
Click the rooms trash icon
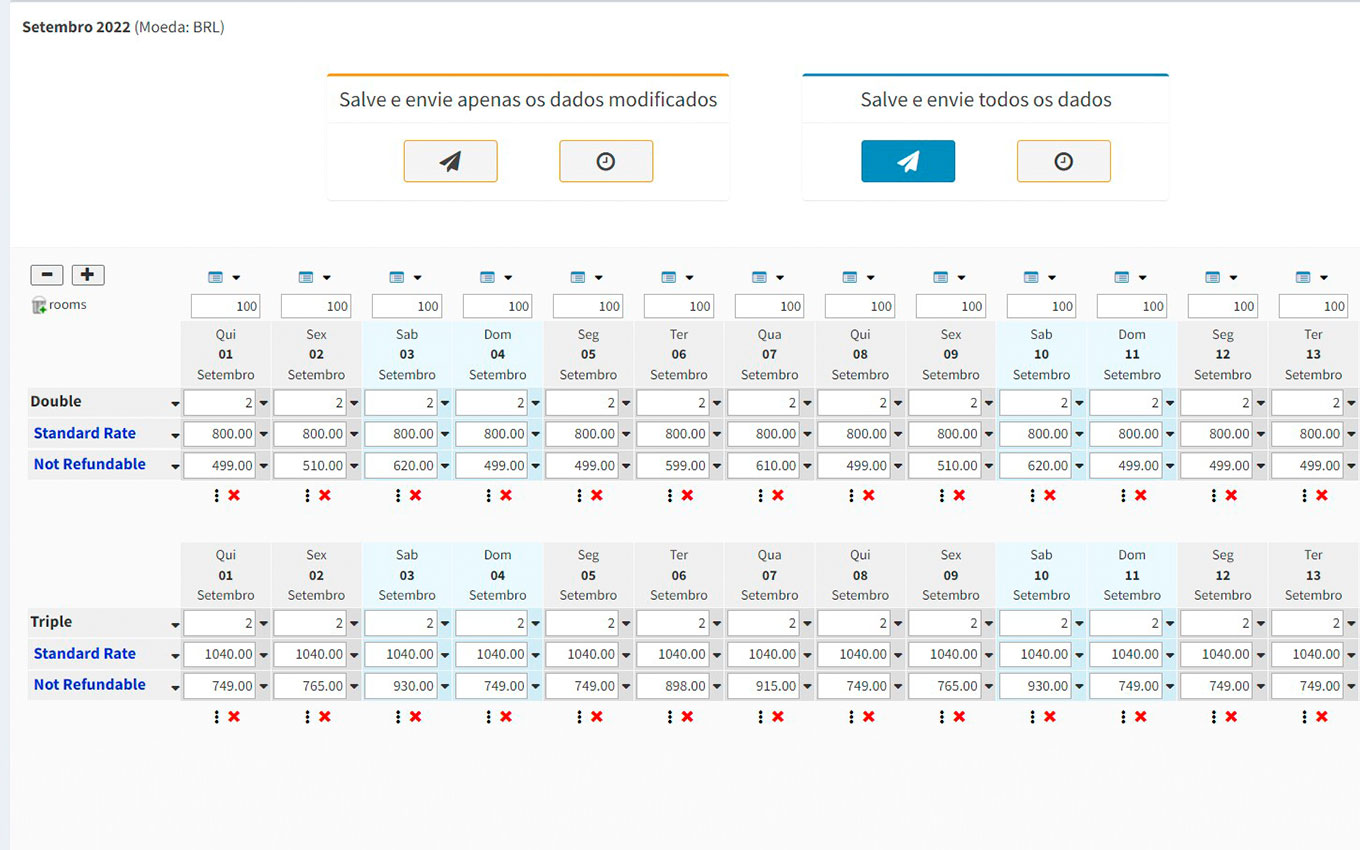coord(39,306)
